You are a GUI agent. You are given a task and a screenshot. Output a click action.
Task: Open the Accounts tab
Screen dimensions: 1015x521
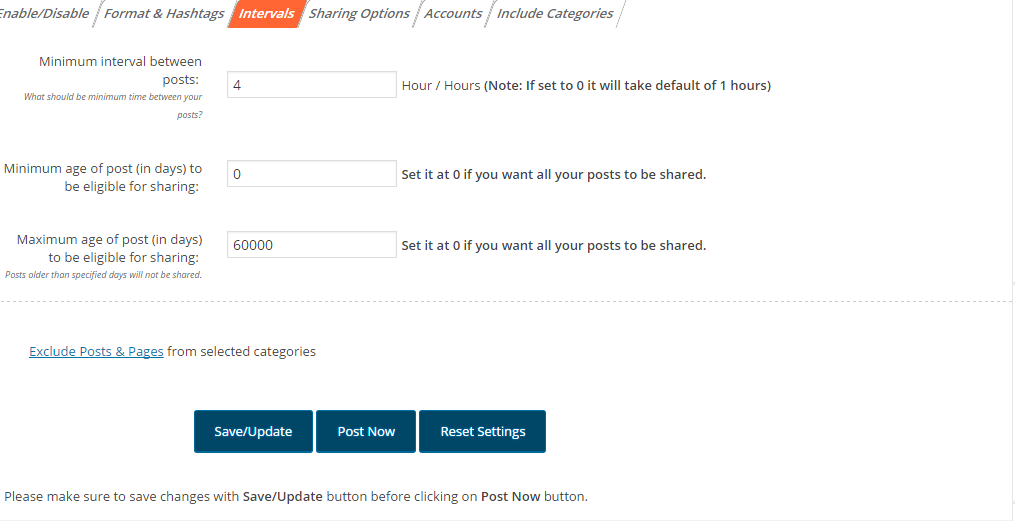453,14
